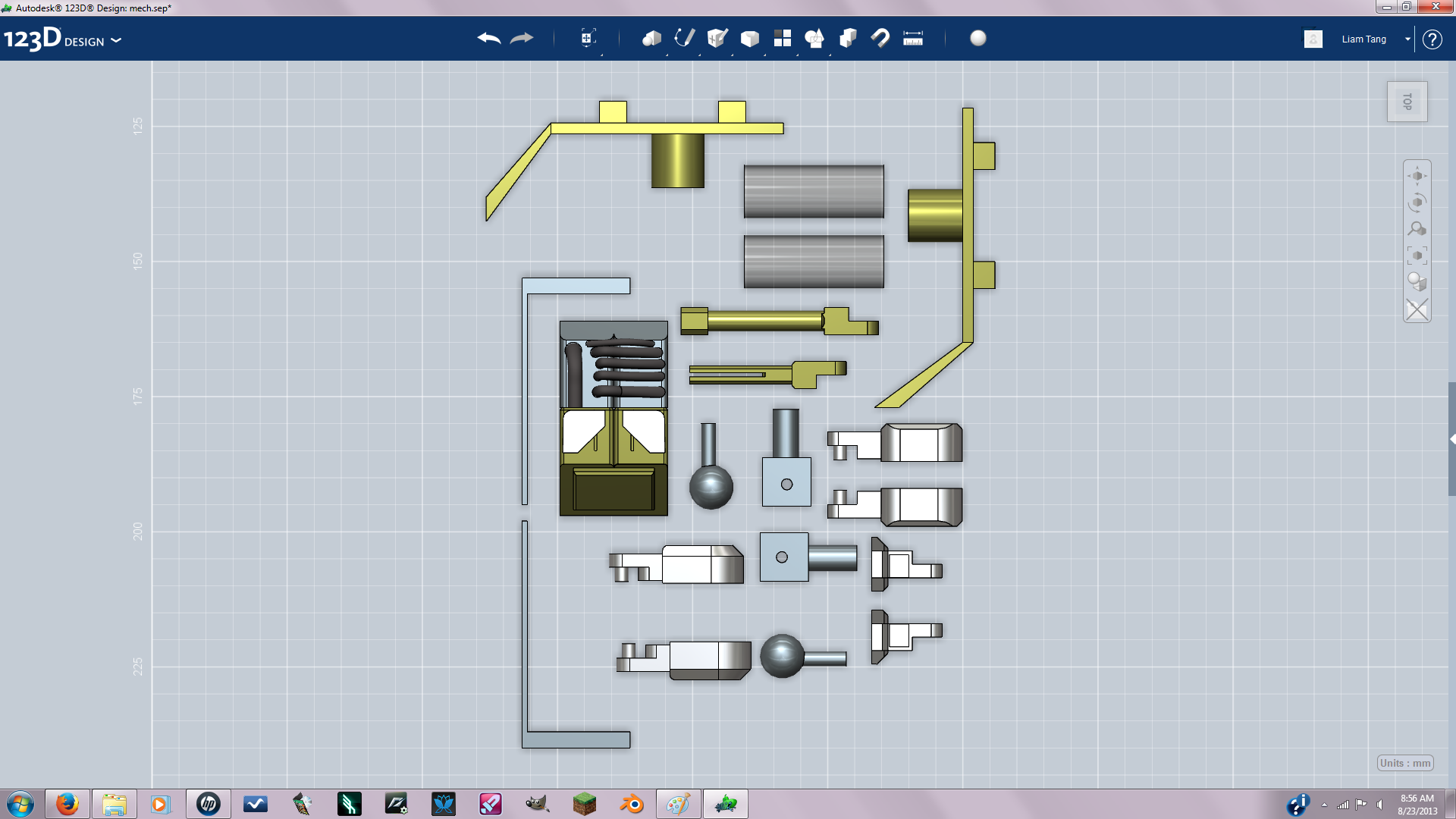Change units via Units : mm button
The width and height of the screenshot is (1456, 819).
coord(1405,763)
